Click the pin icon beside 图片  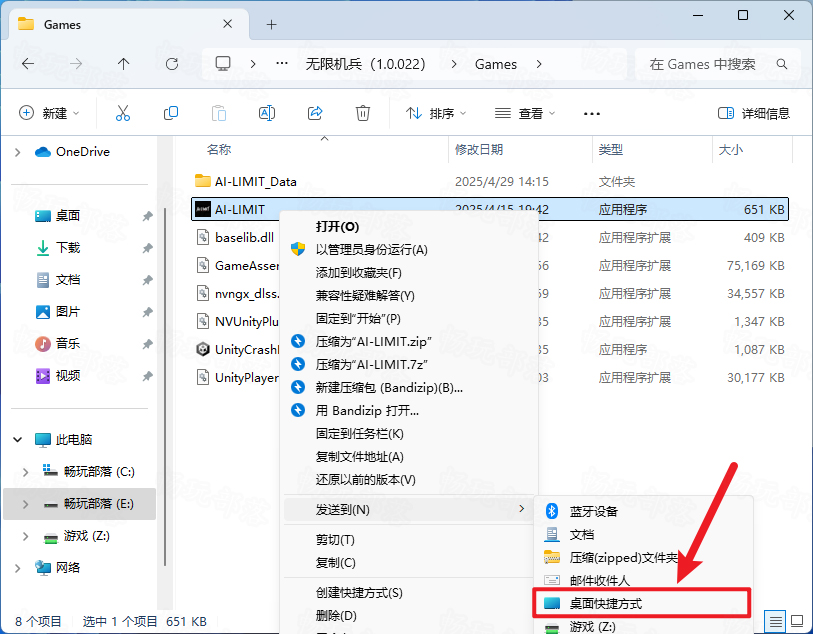pos(148,312)
